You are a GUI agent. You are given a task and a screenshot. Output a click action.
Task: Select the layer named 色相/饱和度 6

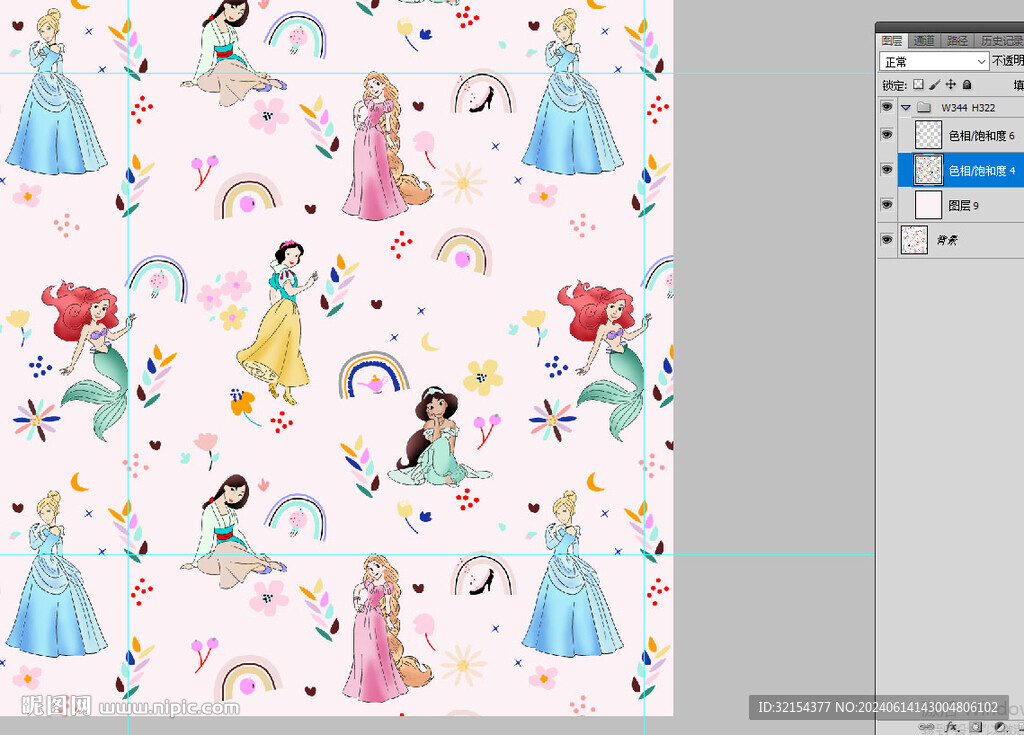[x=982, y=135]
